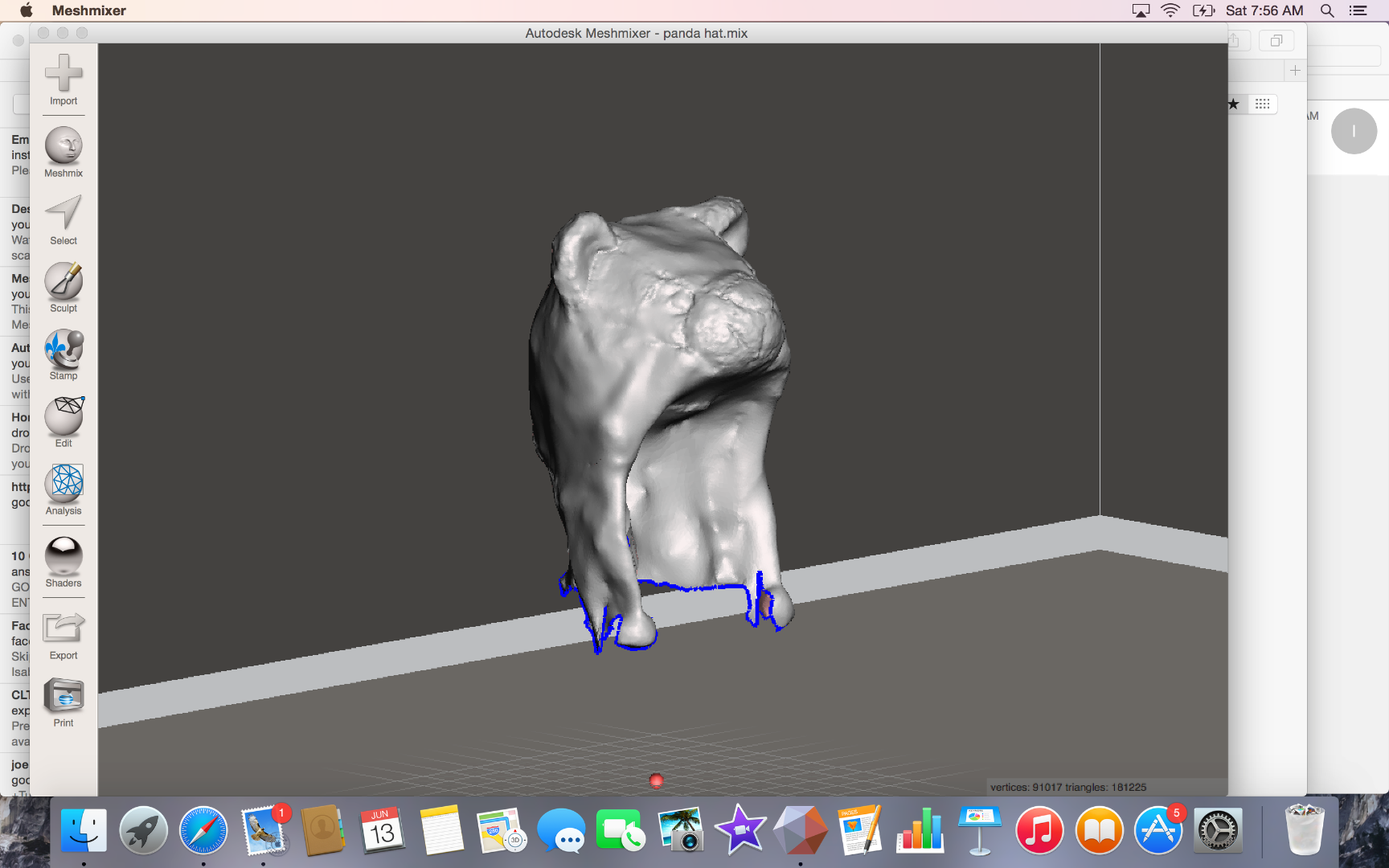Viewport: 1389px width, 868px height.
Task: Open Maps from the Dock
Action: 502,830
